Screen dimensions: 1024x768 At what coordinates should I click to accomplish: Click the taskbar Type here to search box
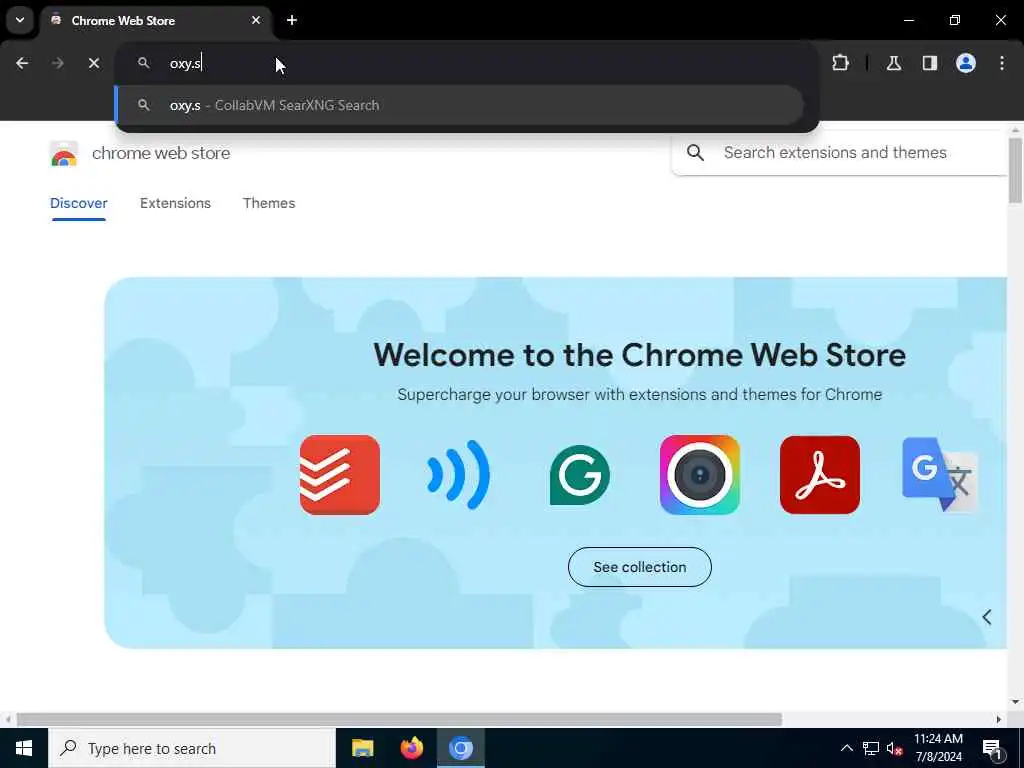(192, 748)
